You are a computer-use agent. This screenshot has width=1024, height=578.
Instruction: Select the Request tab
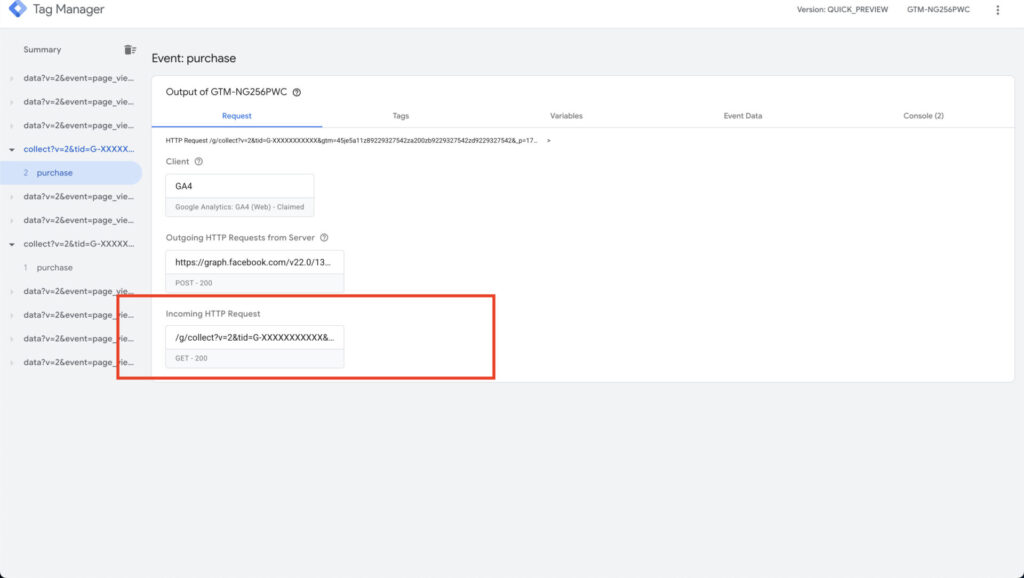237,116
